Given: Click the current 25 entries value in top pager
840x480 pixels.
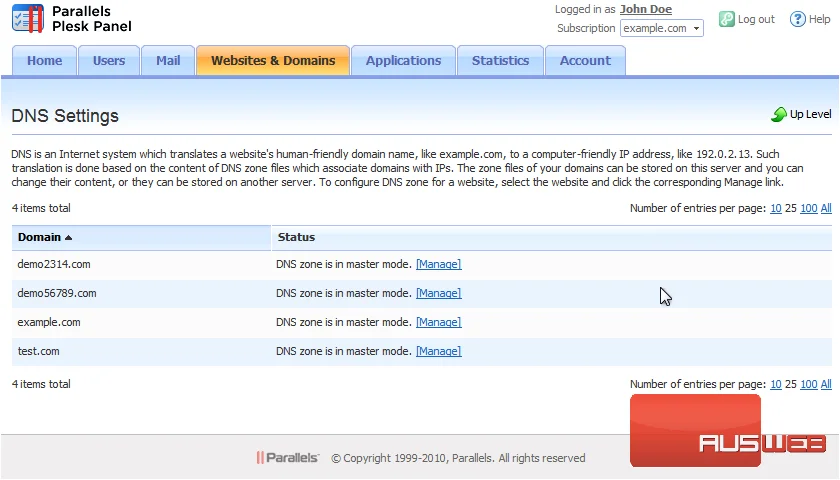Looking at the screenshot, I should click(791, 208).
